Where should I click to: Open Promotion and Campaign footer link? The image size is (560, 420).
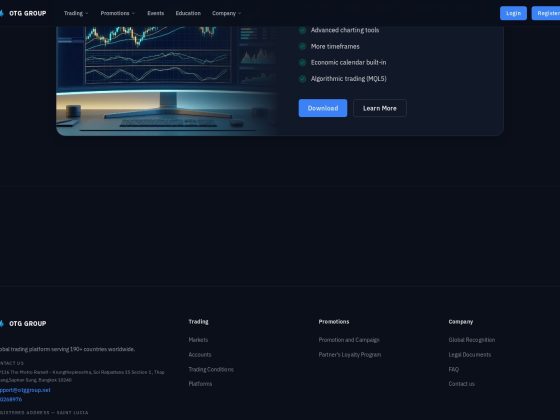(349, 340)
